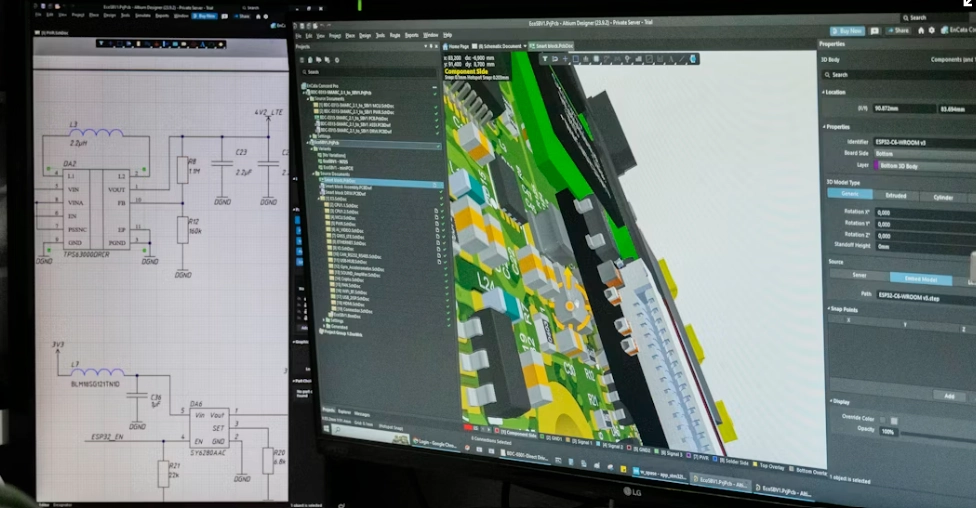Click the first icon in Projects panel toolbar
This screenshot has height=508, width=976.
point(302,60)
